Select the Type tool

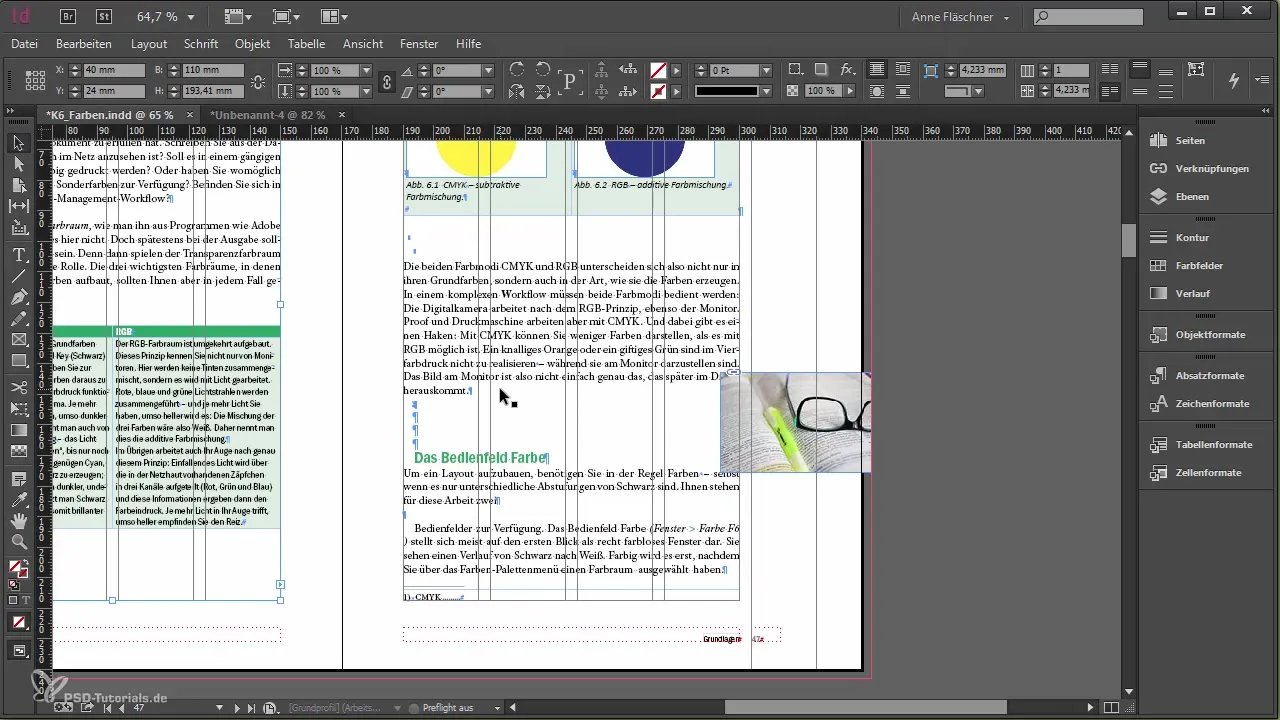click(x=18, y=254)
